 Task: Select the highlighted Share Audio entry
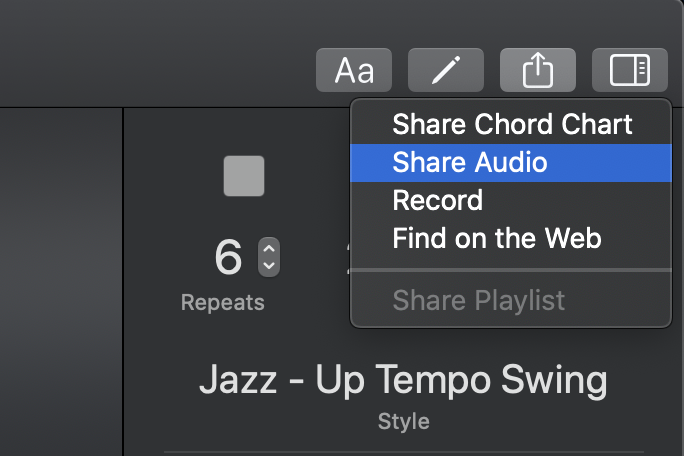click(511, 163)
